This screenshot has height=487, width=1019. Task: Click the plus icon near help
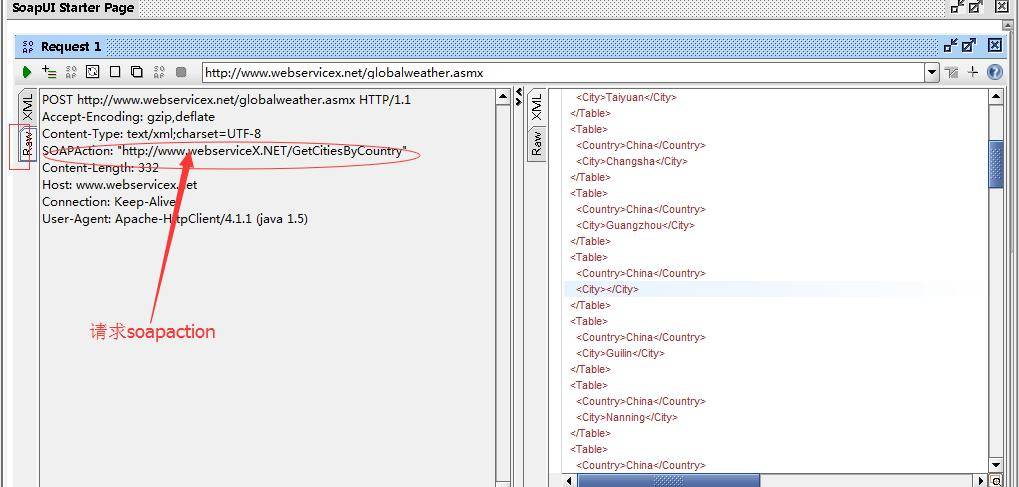click(973, 73)
